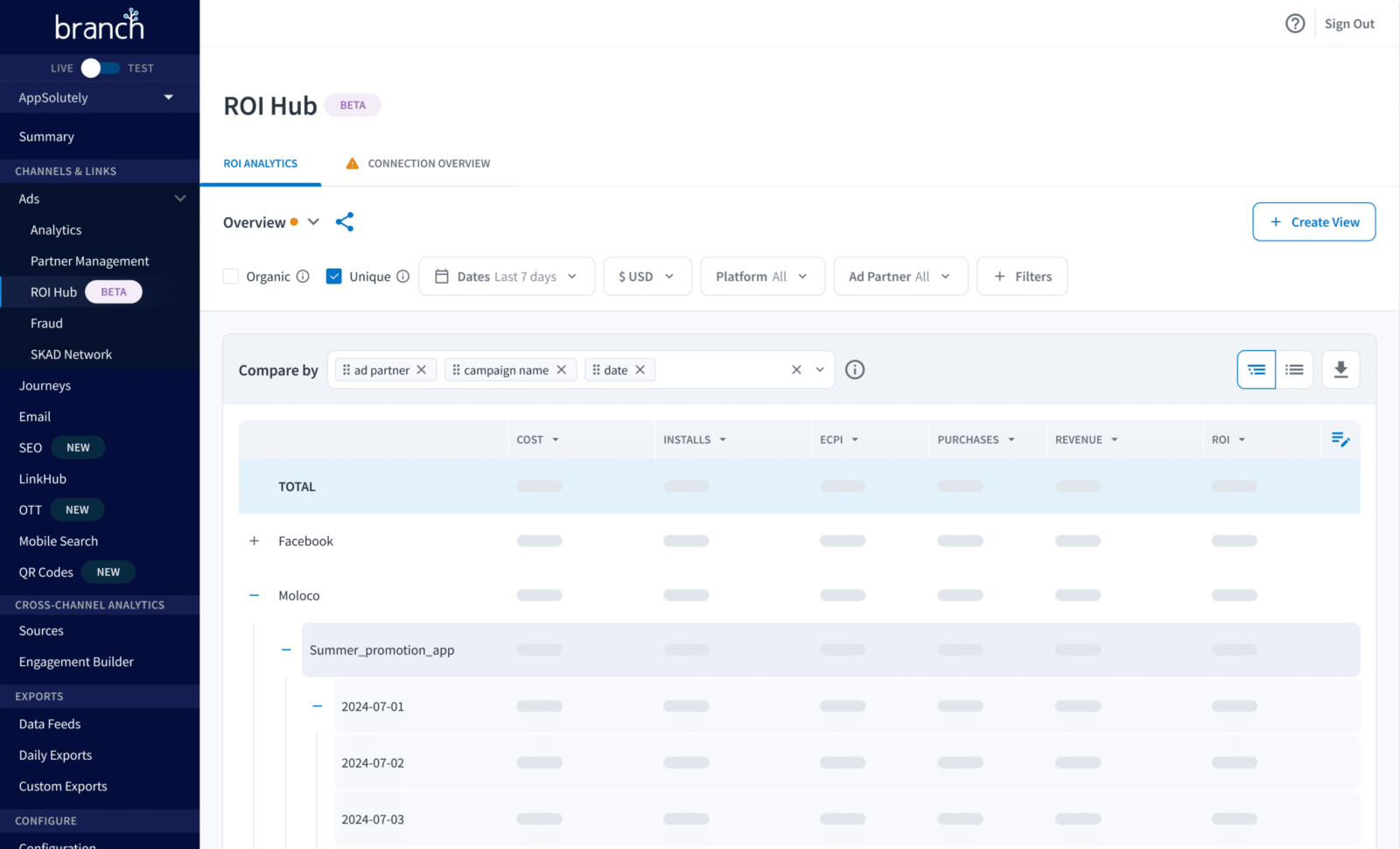Viewport: 1400px width, 849px height.
Task: Click the Create View button
Action: pyautogui.click(x=1313, y=221)
